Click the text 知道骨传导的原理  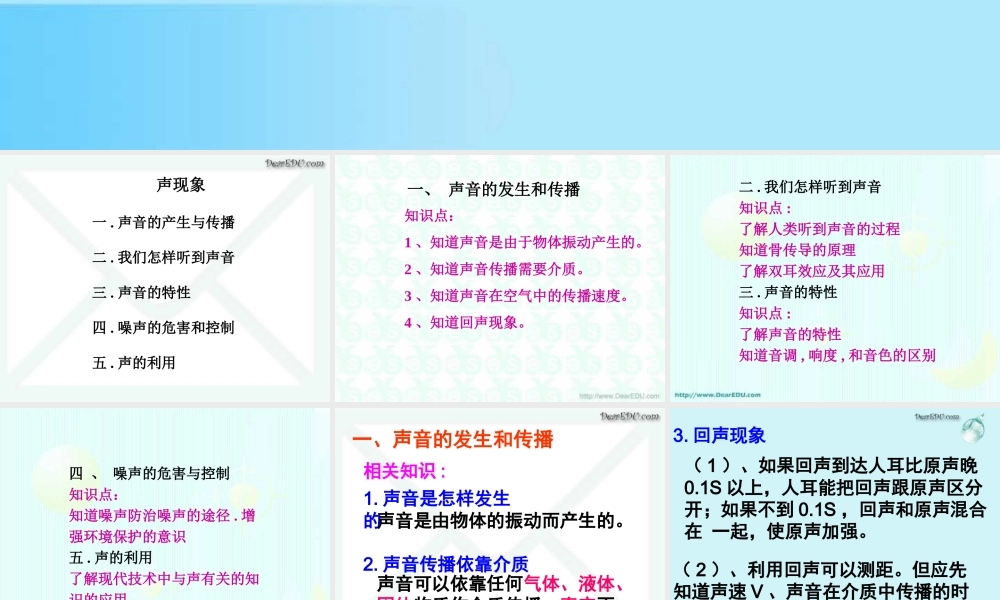click(x=797, y=250)
